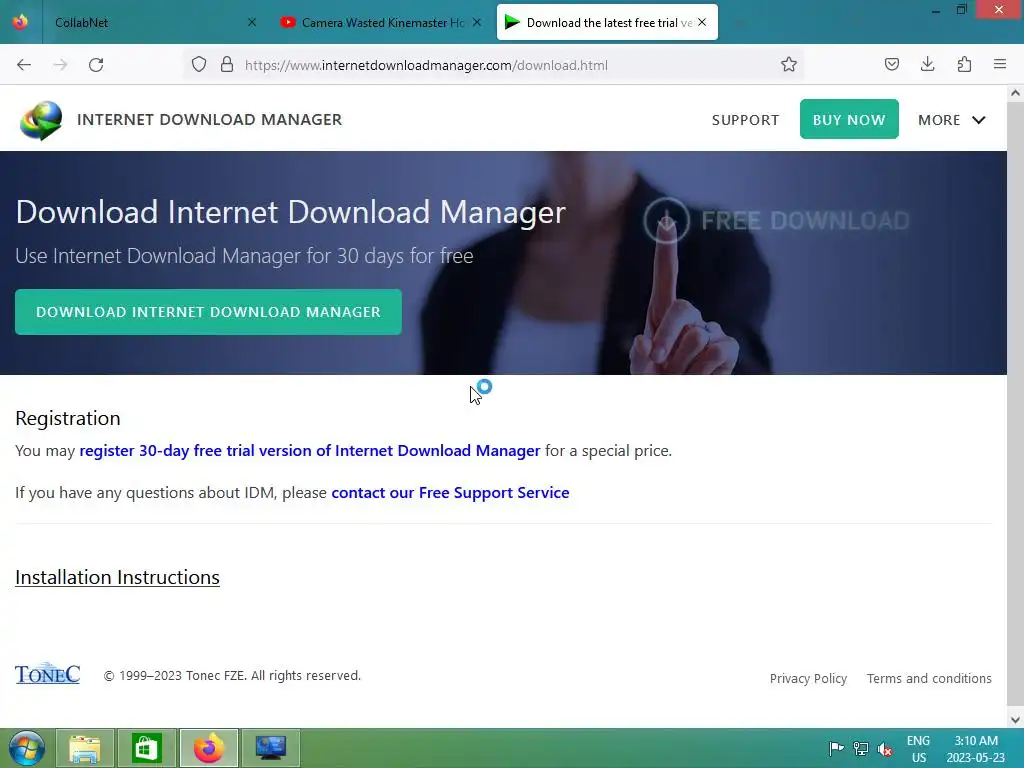Screen dimensions: 1024x768
Task: Click the forward navigation arrow
Action: point(60,65)
